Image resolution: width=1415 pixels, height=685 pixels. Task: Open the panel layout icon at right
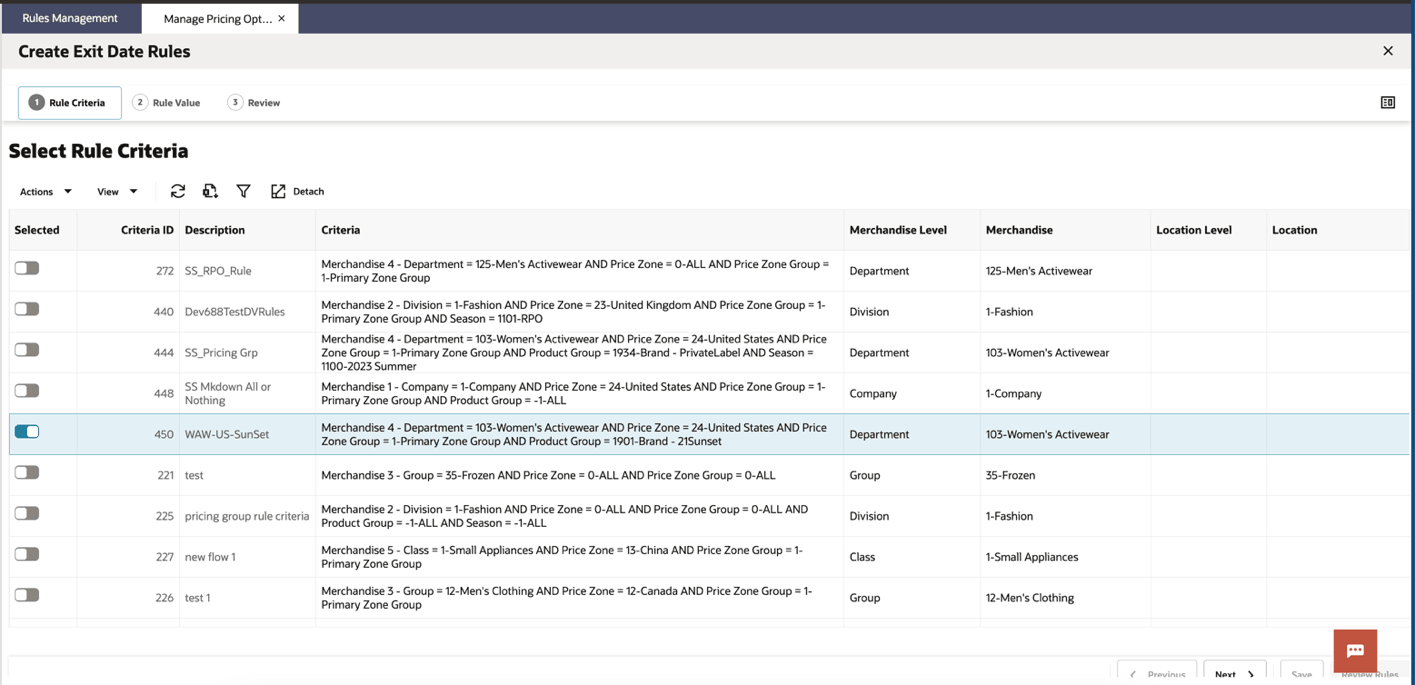tap(1388, 102)
